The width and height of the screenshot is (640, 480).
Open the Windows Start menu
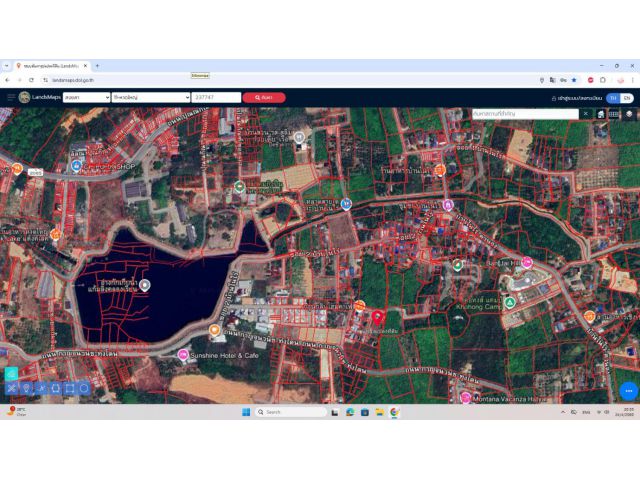tap(246, 412)
